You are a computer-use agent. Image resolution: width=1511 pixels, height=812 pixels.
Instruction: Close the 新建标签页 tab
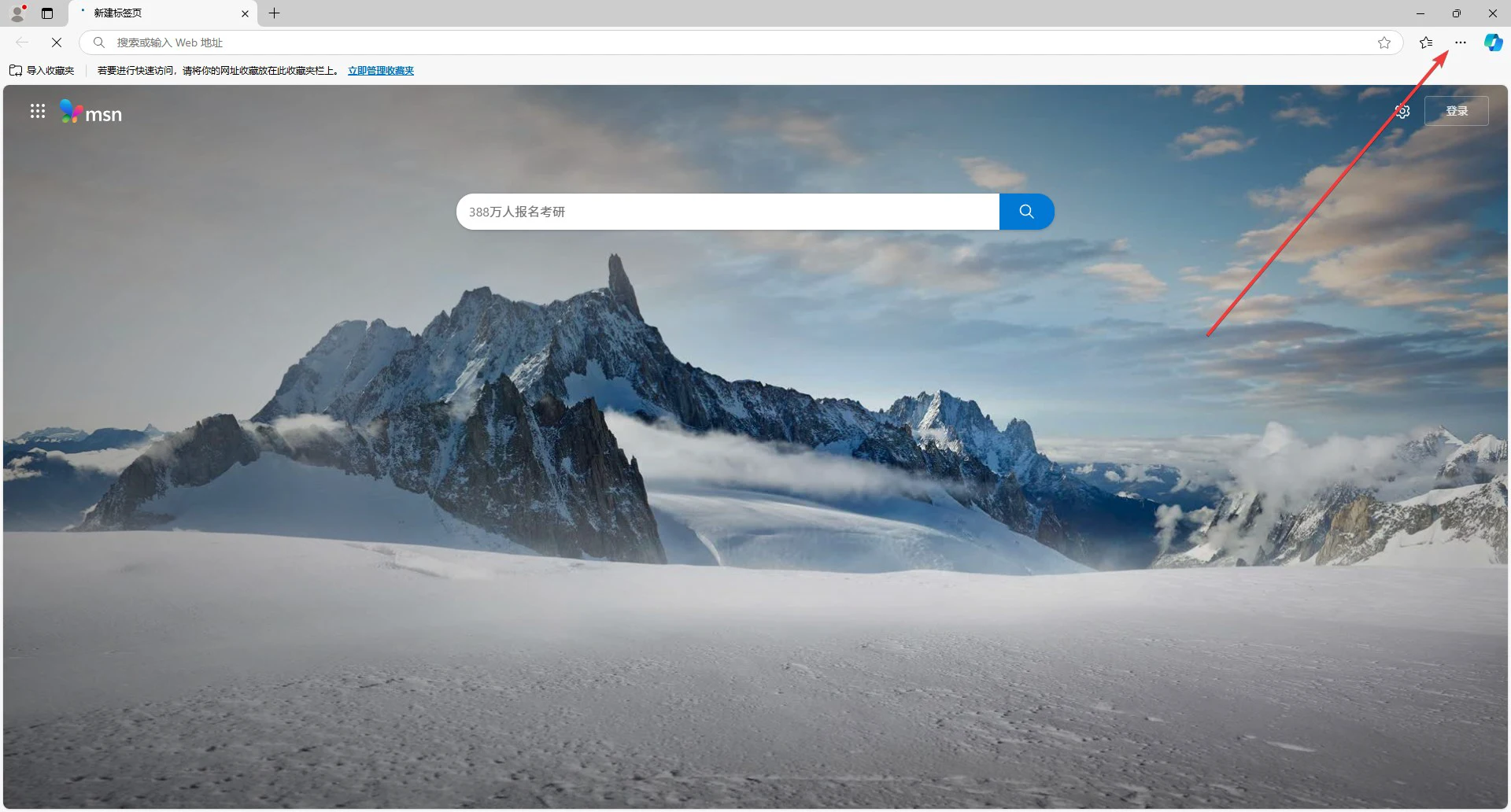pos(245,13)
